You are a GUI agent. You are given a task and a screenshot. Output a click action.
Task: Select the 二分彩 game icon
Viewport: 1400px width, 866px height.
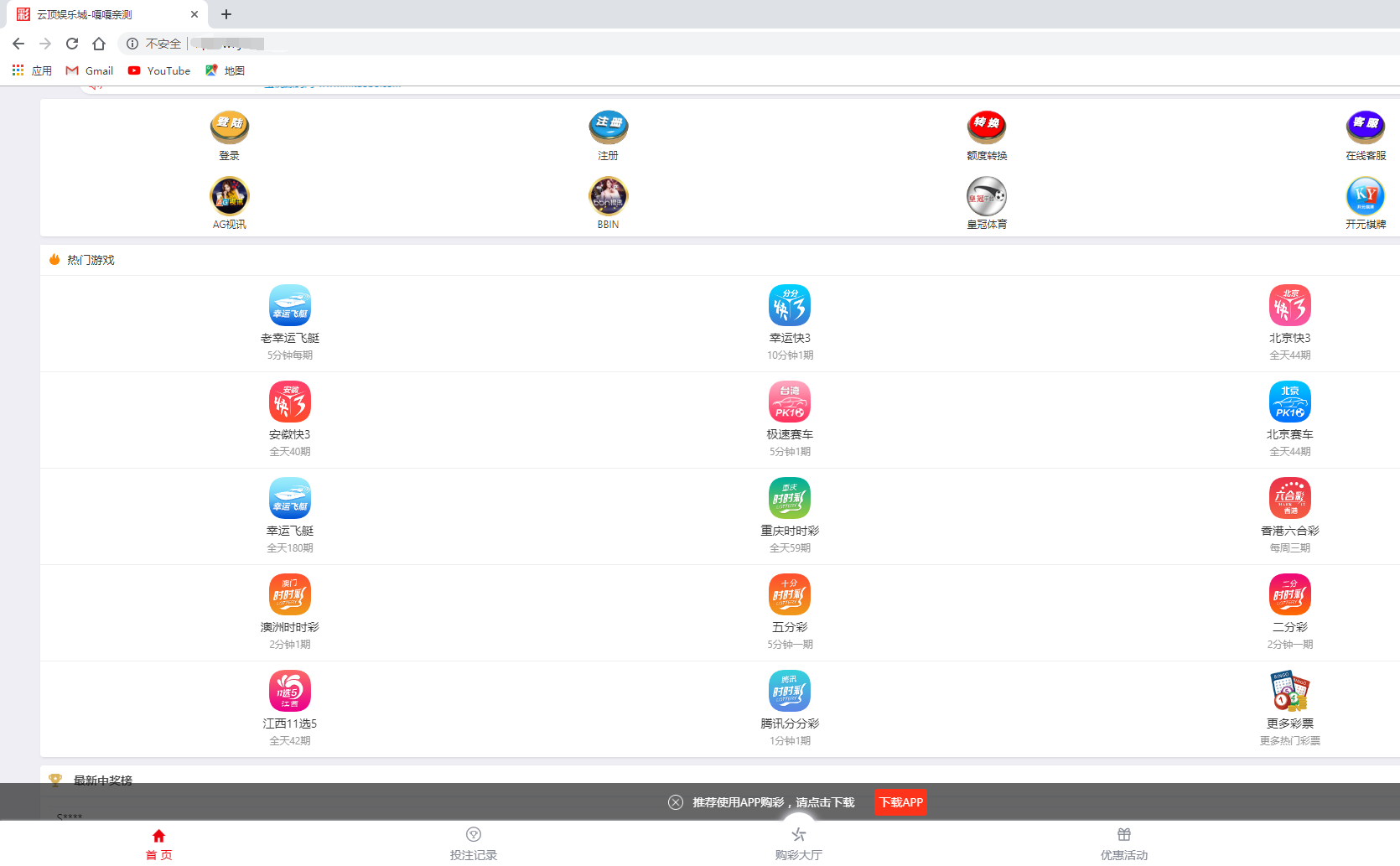pos(1290,594)
